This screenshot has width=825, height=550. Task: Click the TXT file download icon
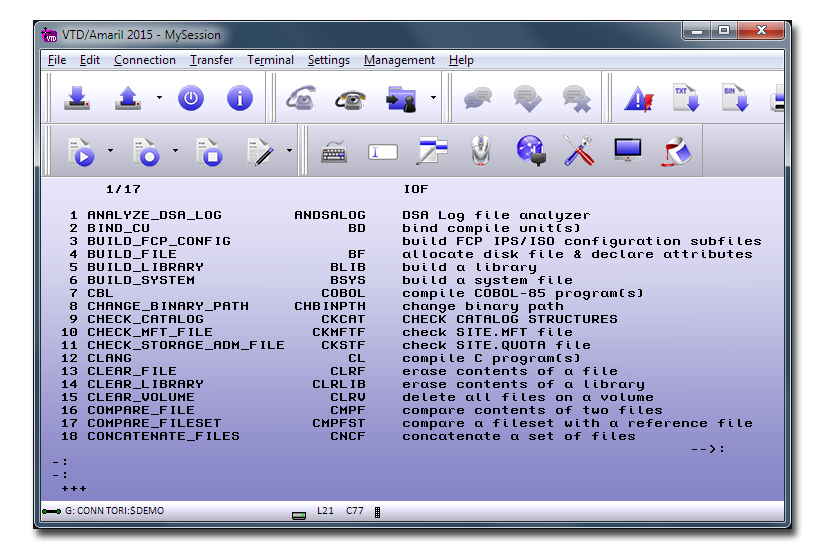point(685,98)
